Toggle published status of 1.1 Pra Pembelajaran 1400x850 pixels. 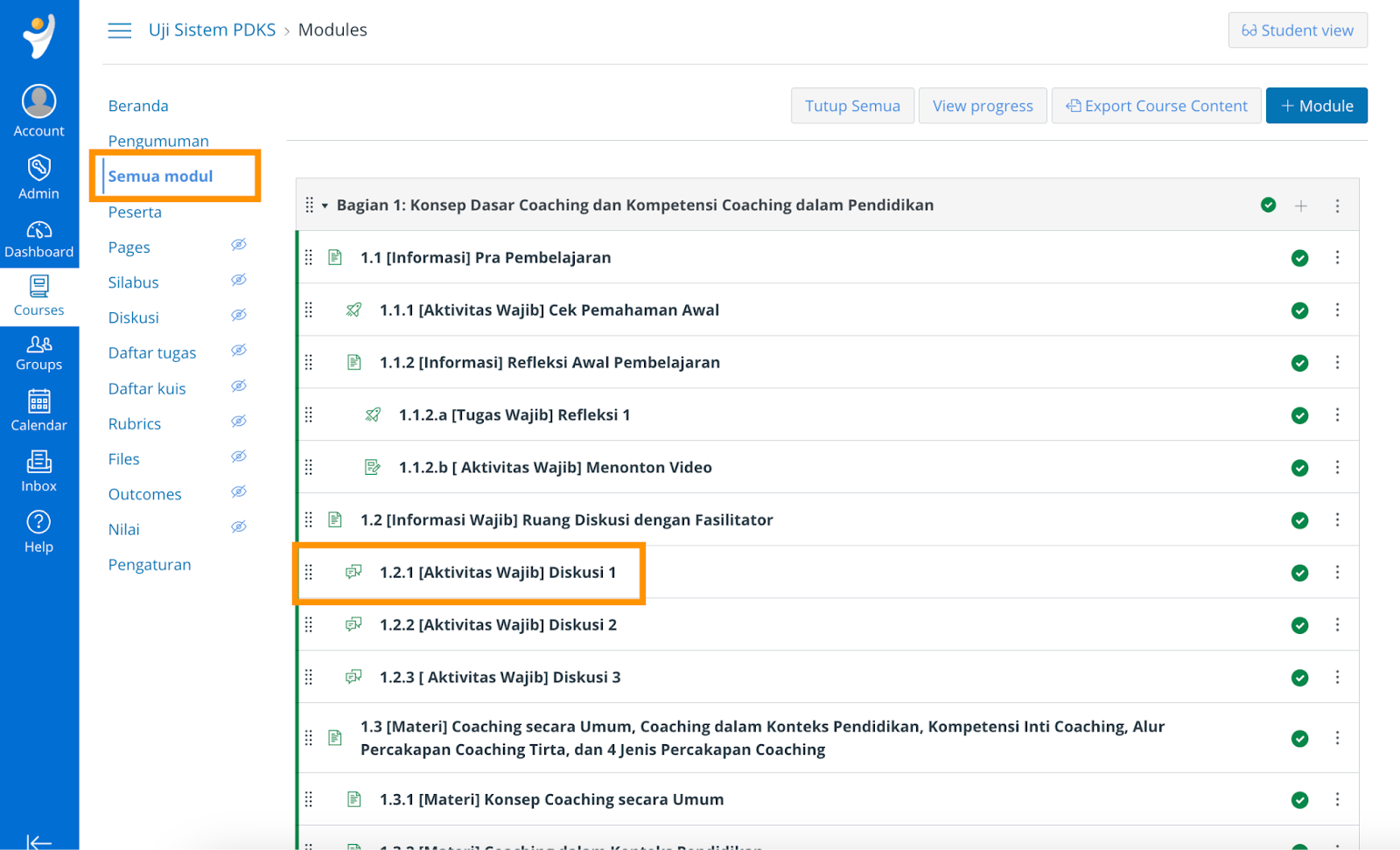point(1299,258)
